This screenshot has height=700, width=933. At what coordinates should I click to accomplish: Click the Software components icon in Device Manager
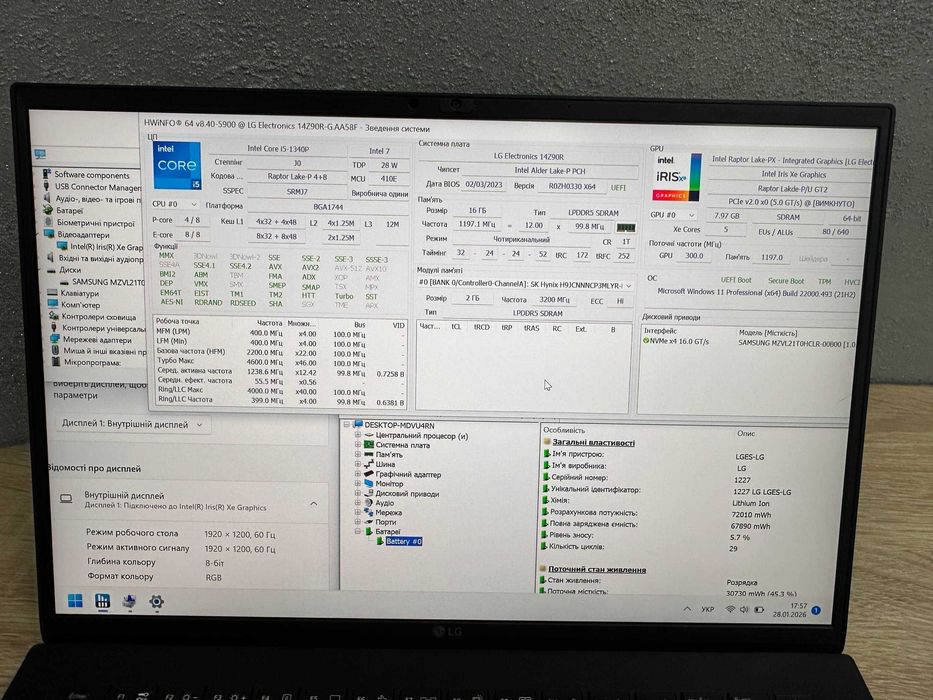point(46,174)
